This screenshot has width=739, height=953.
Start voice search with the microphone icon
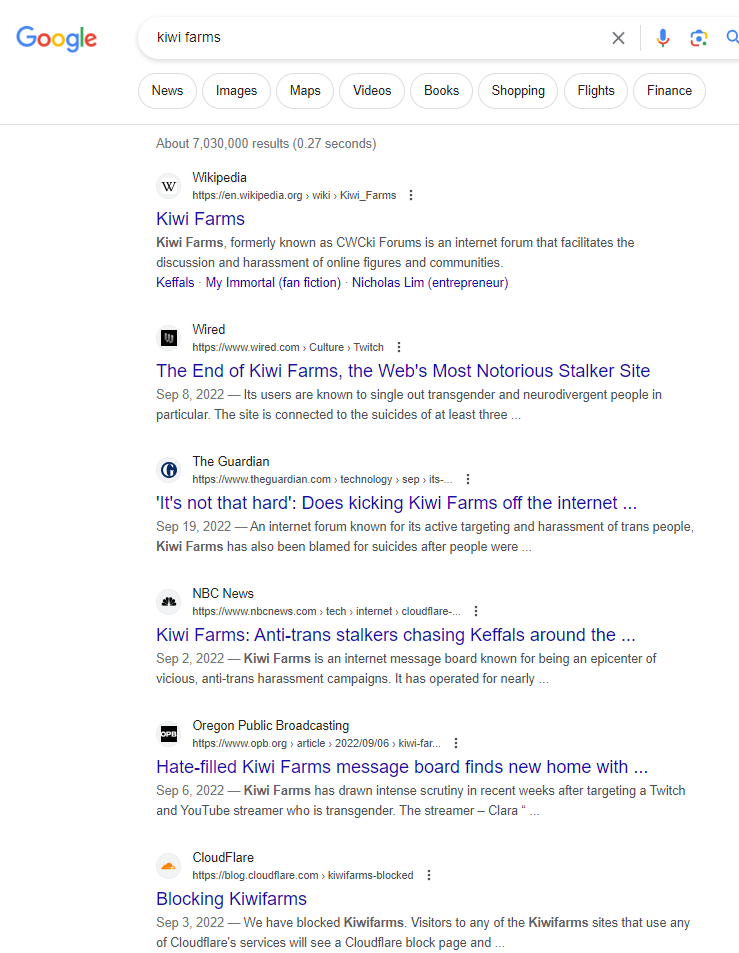[662, 38]
